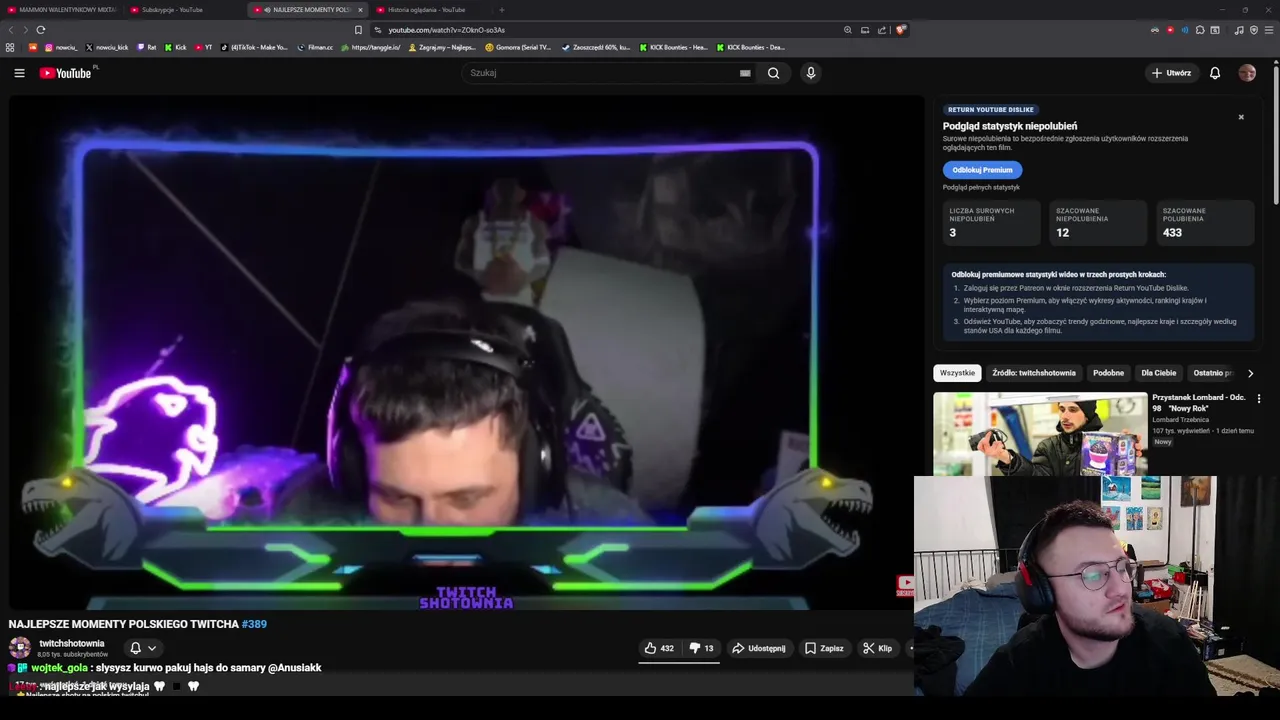Click the share icon in the address bar
This screenshot has height=720, width=1280.
882,30
